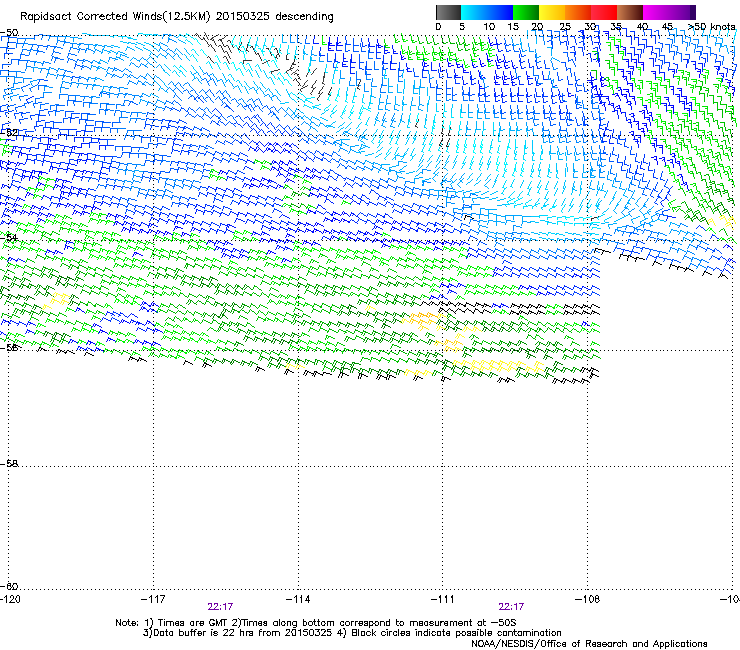
Task: Click the purple 45-50 knots legend segment
Action: pyautogui.click(x=682, y=12)
